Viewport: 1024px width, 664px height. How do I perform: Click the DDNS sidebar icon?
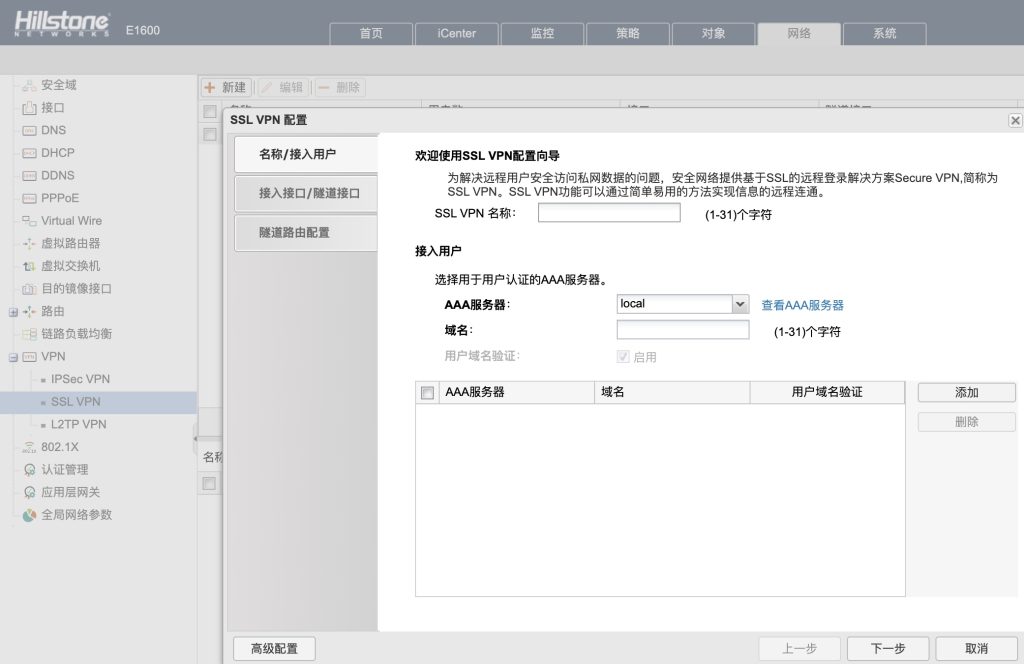[x=29, y=176]
